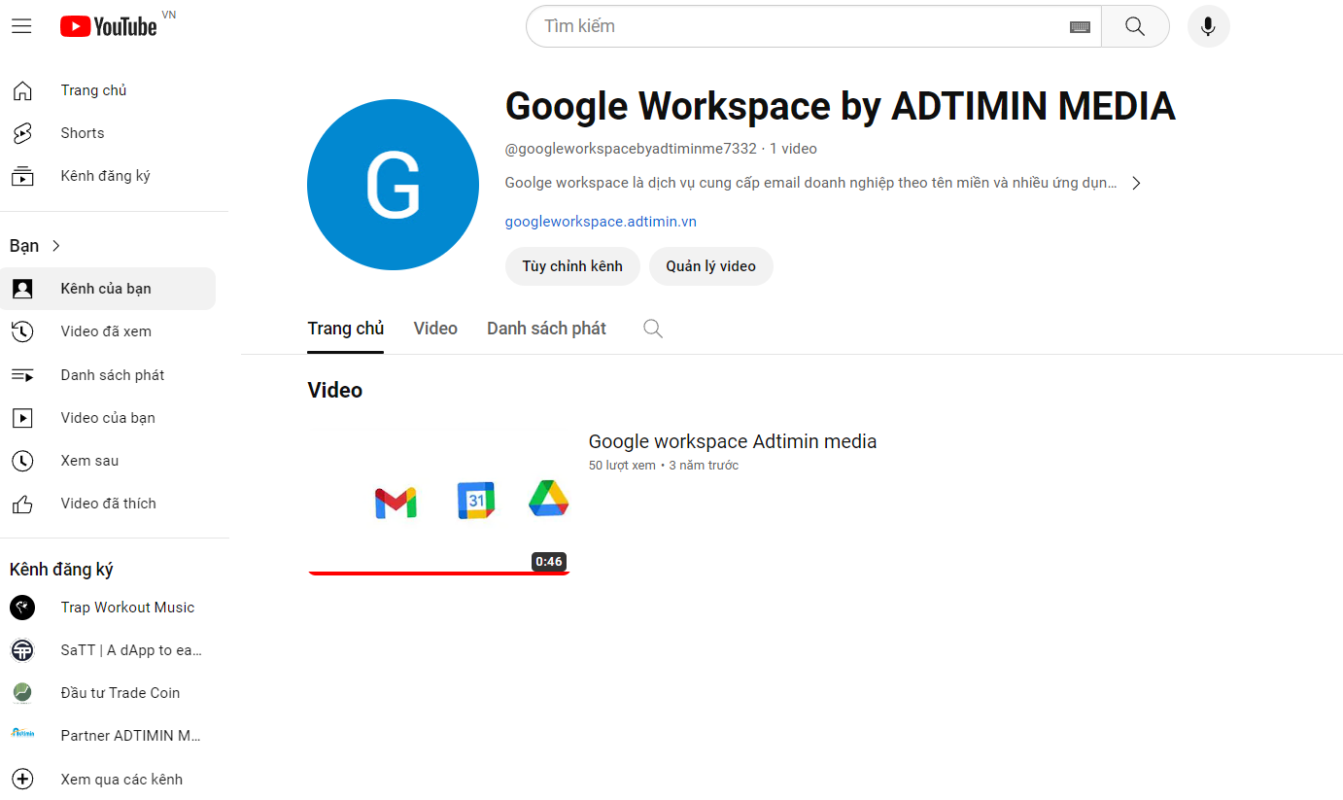This screenshot has height=800, width=1343.
Task: Click the Trap Workout Music channel avatar
Action: pyautogui.click(x=22, y=607)
